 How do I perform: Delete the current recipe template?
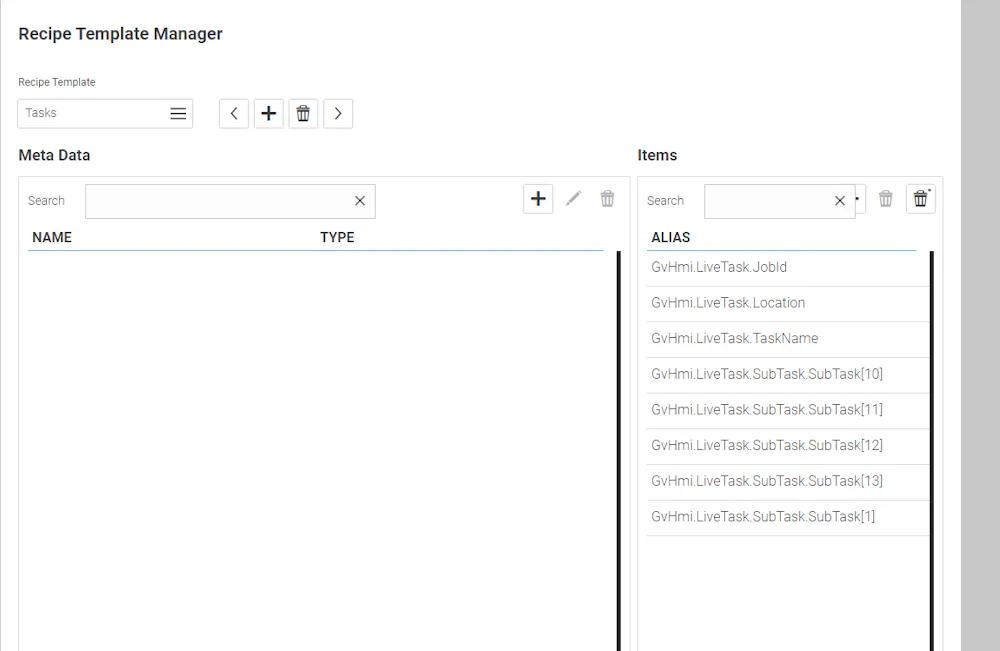point(303,113)
